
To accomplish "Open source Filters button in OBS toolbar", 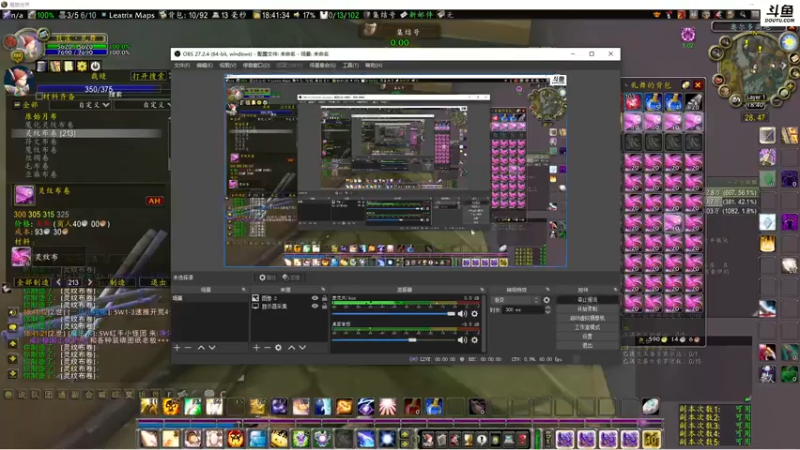I will (x=291, y=278).
